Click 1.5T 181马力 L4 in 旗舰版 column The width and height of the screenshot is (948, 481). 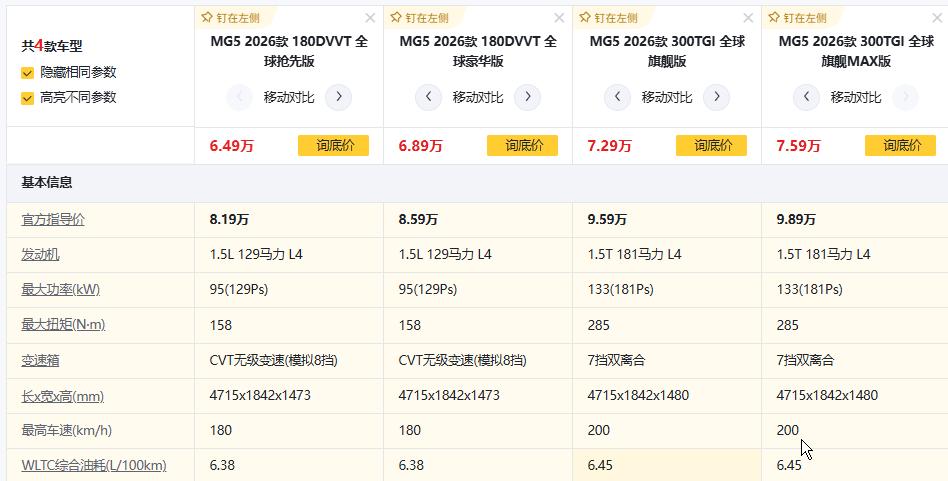click(635, 255)
